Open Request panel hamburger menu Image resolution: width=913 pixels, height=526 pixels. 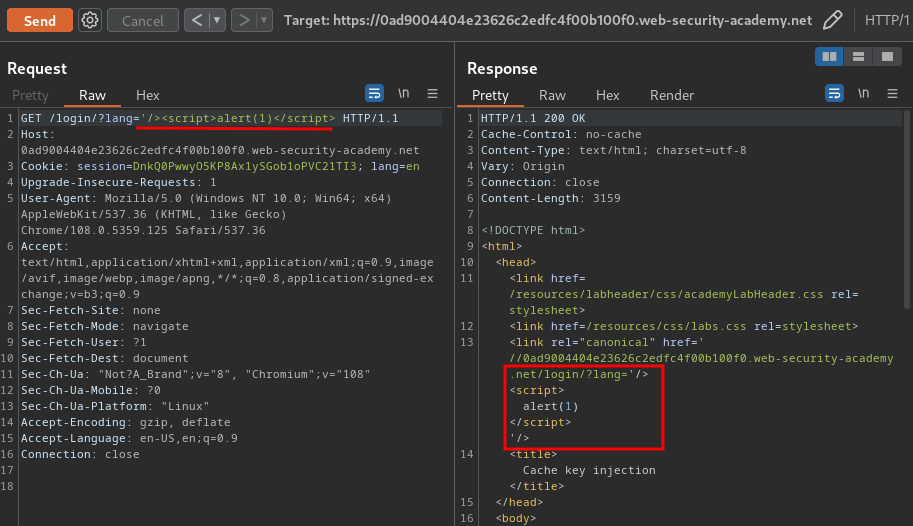432,93
